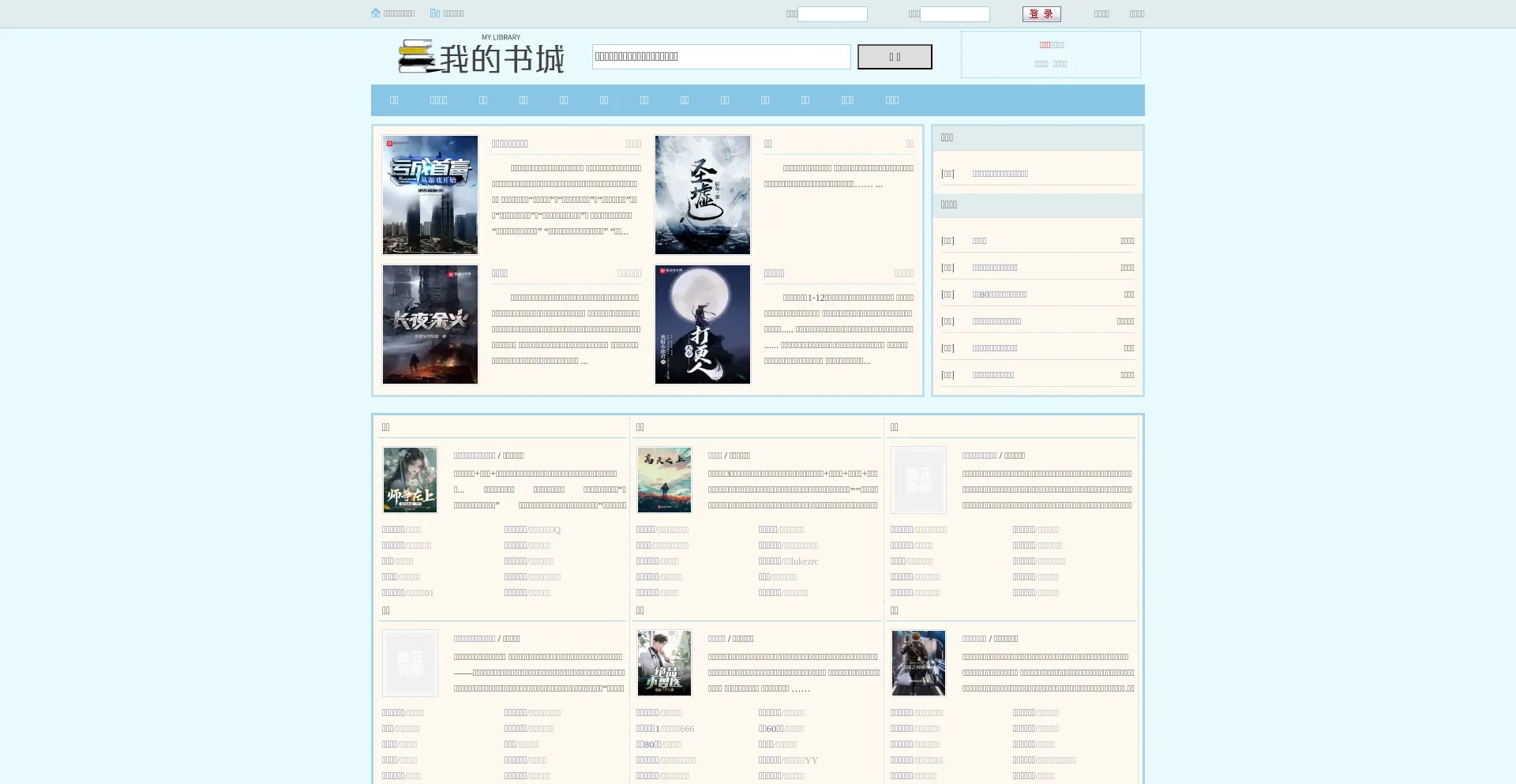The image size is (1516, 784).
Task: Open the 亏成首富 book cover
Action: pos(430,195)
